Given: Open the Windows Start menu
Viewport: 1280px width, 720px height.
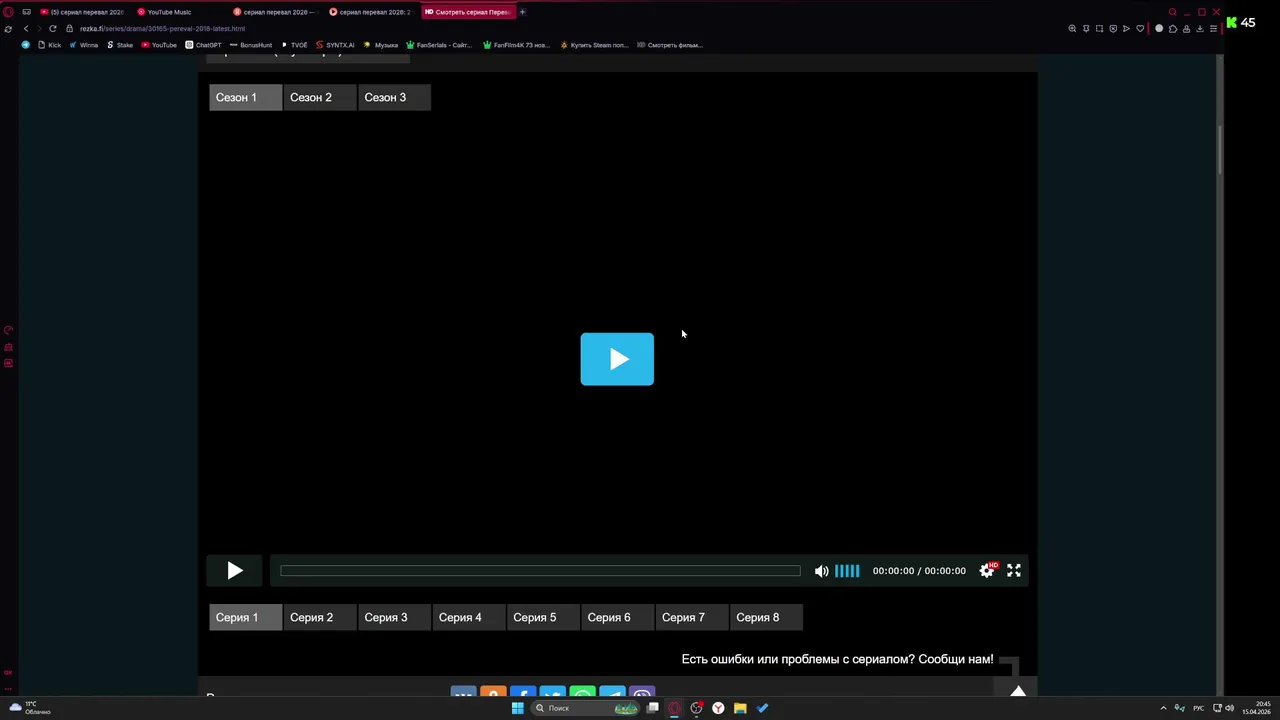Looking at the screenshot, I should click(517, 708).
